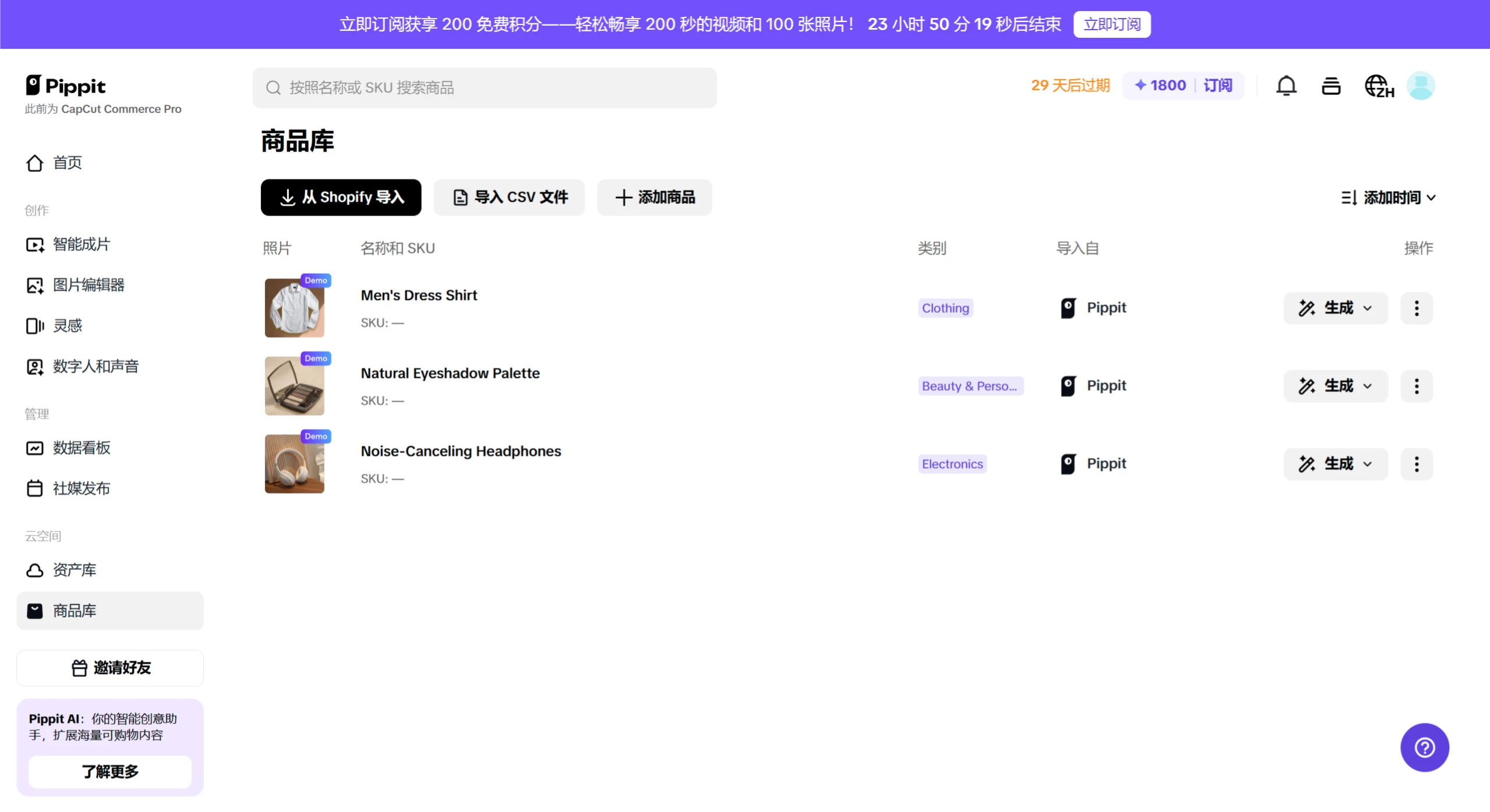Screen dimensions: 1490x812
Task: Expand 生成 dropdown for Noise-Canceling Headphones
Action: 1335,464
